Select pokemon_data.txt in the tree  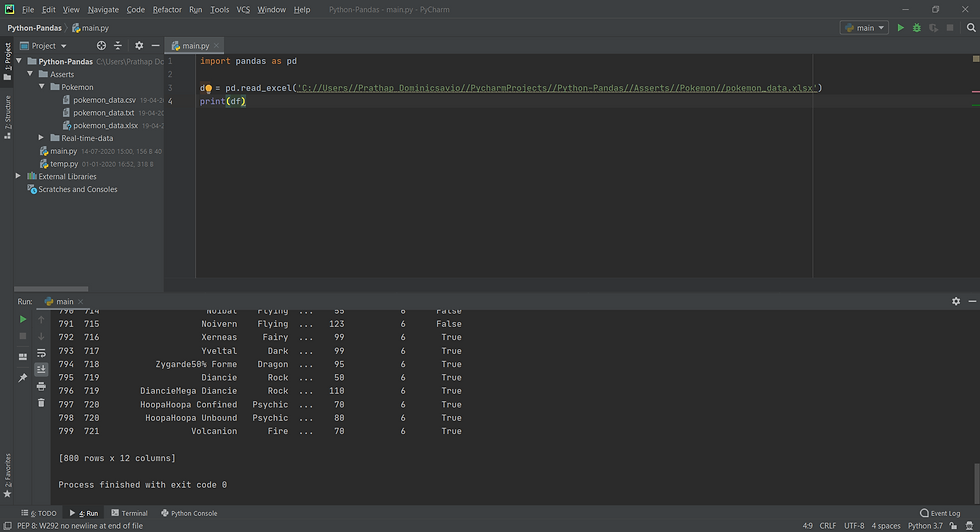(x=103, y=113)
